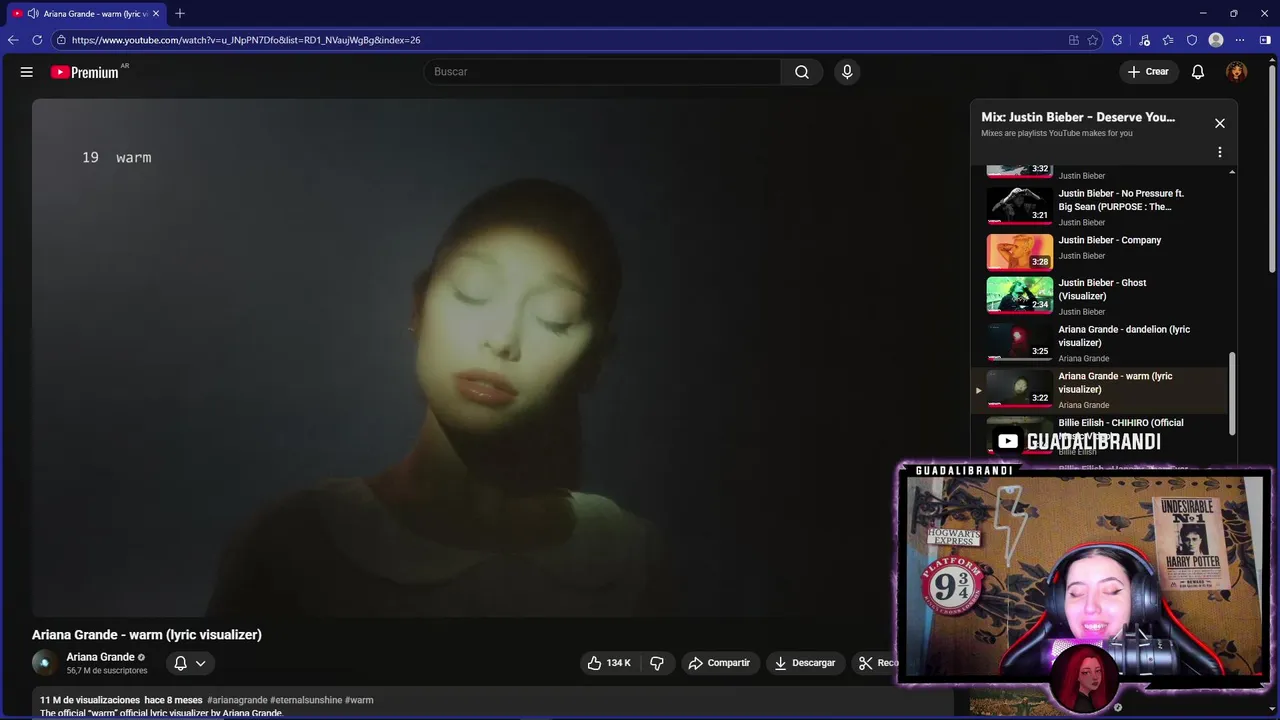The image size is (1280, 720).
Task: Click the Company video thumbnail
Action: pyautogui.click(x=1020, y=252)
